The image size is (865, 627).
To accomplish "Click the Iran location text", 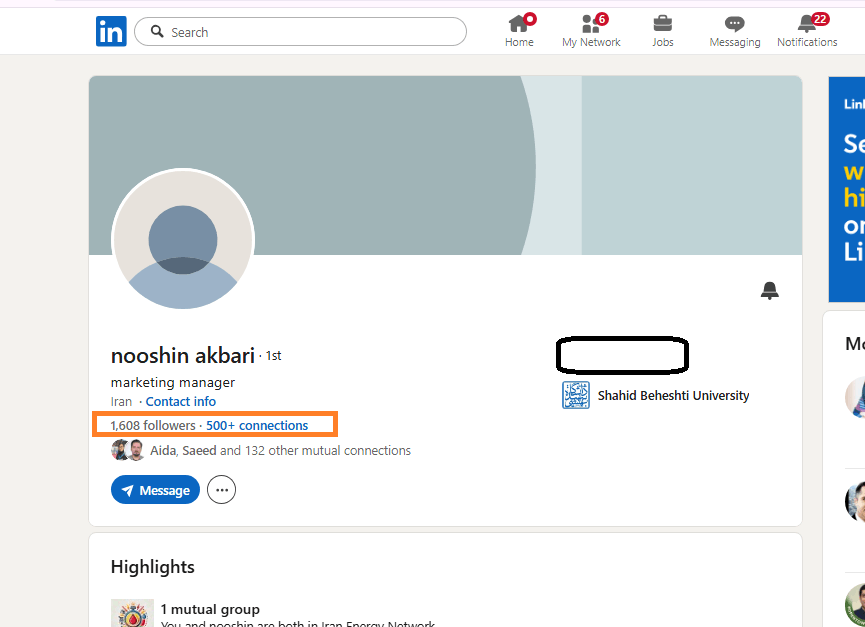I will [x=121, y=401].
